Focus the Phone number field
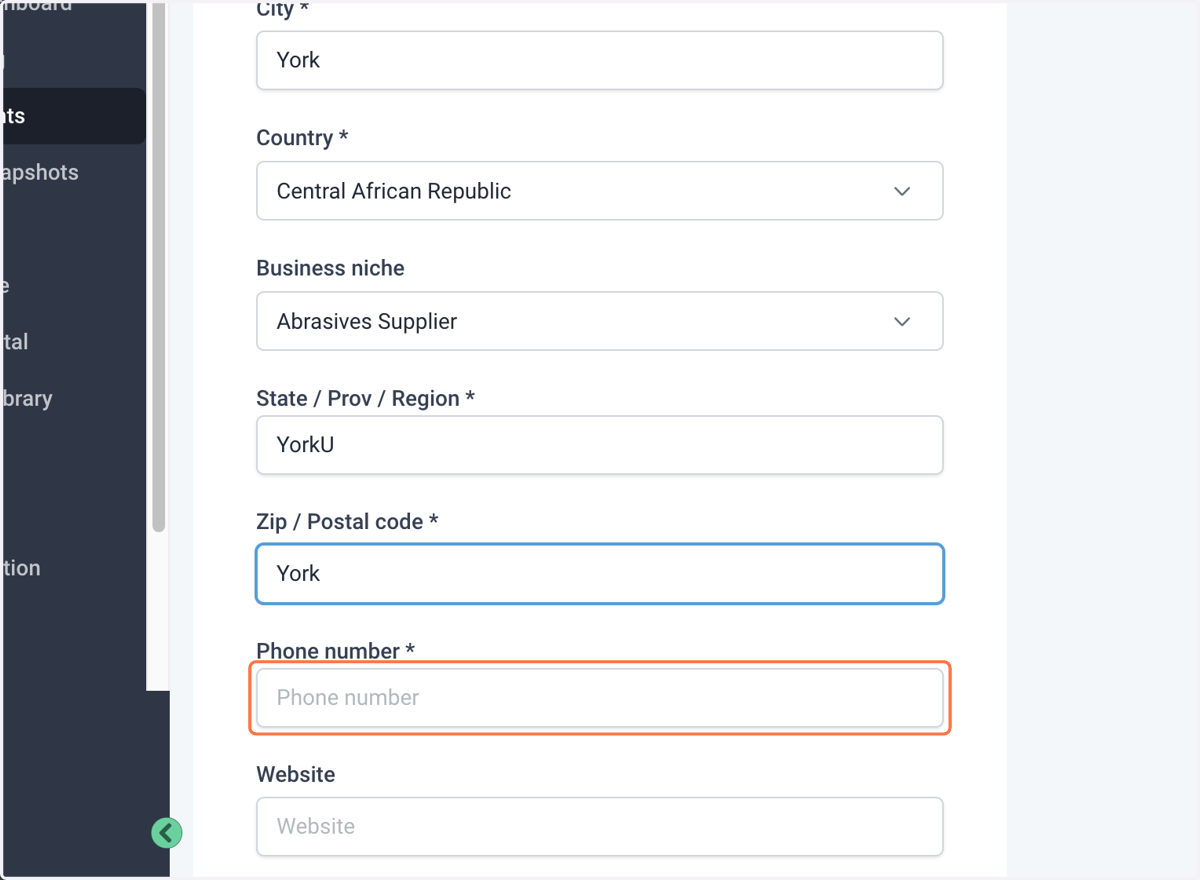 pyautogui.click(x=600, y=698)
